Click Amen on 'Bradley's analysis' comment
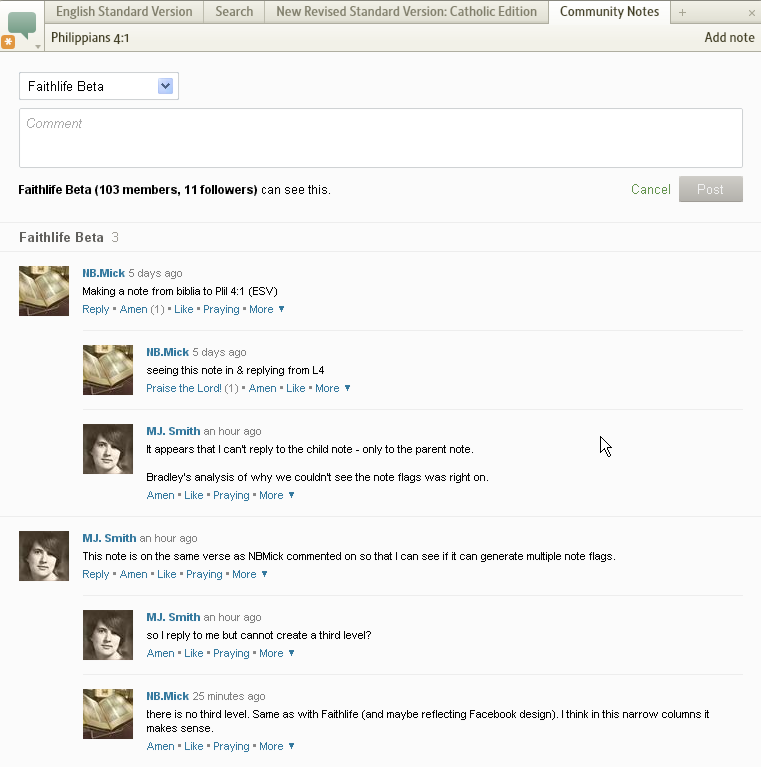This screenshot has width=761, height=767. tap(160, 496)
